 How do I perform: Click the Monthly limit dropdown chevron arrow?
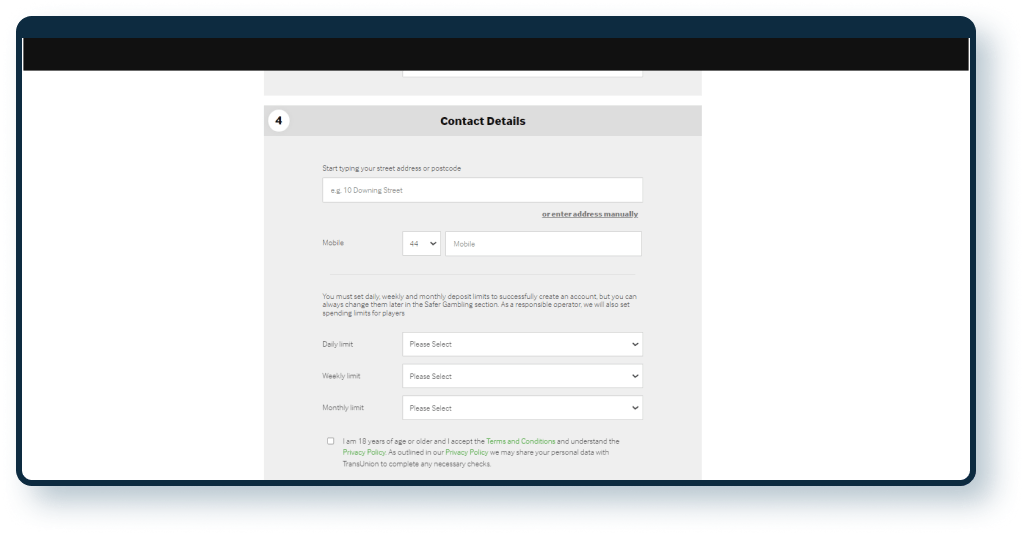[x=635, y=408]
